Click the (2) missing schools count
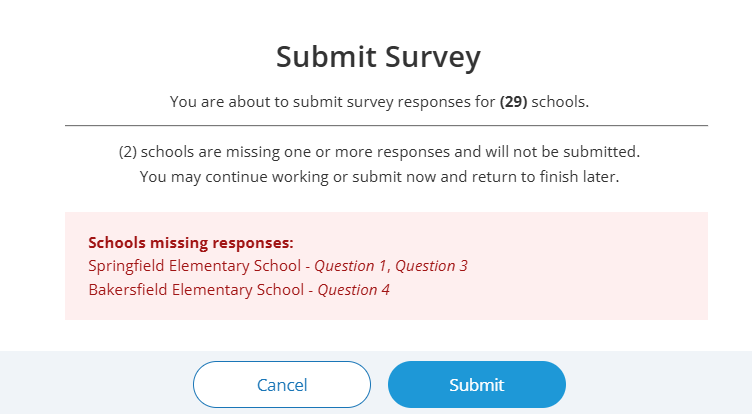 (127, 152)
